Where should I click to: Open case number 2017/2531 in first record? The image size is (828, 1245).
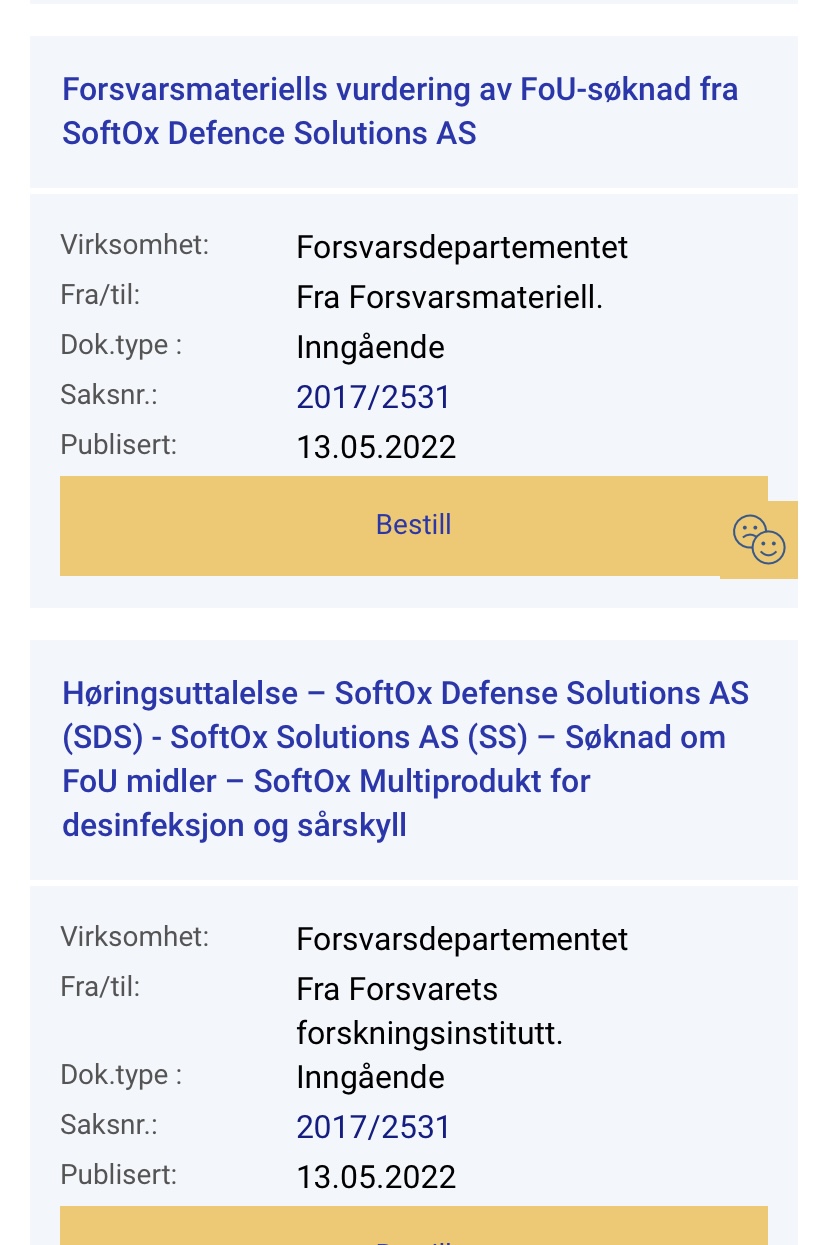(373, 397)
